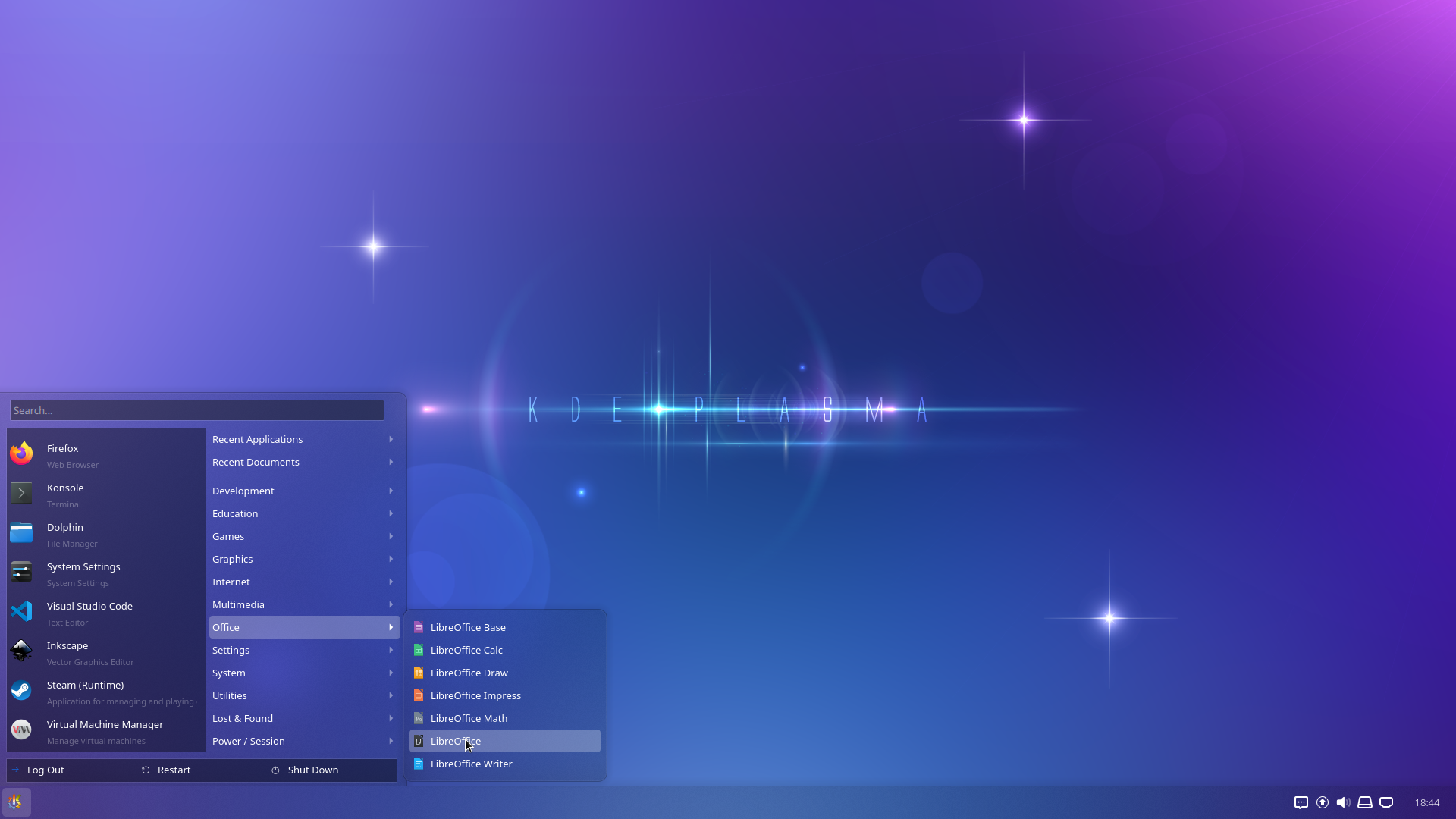Expand Recent Applications submenu arrow
Image resolution: width=1456 pixels, height=819 pixels.
(x=391, y=439)
